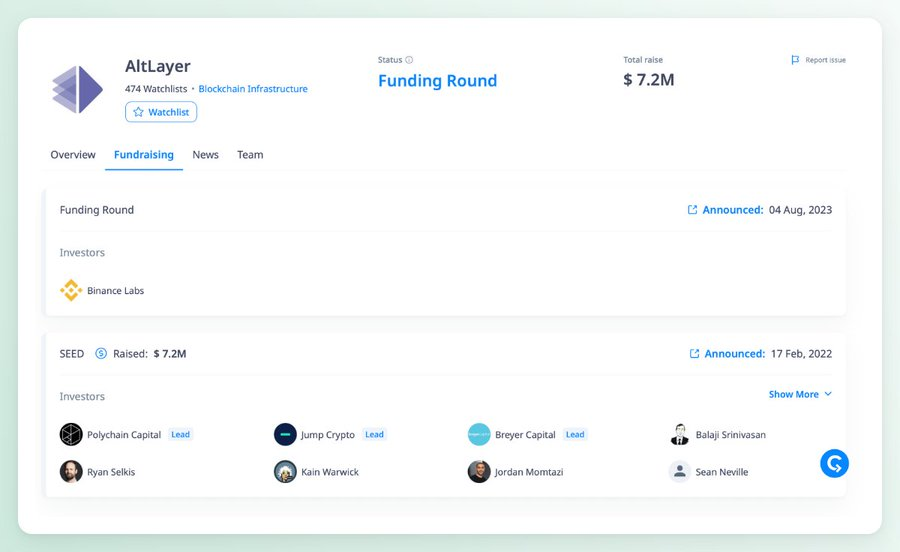Viewport: 900px width, 552px height.
Task: Open the SEED round Announced link
Action: point(734,354)
